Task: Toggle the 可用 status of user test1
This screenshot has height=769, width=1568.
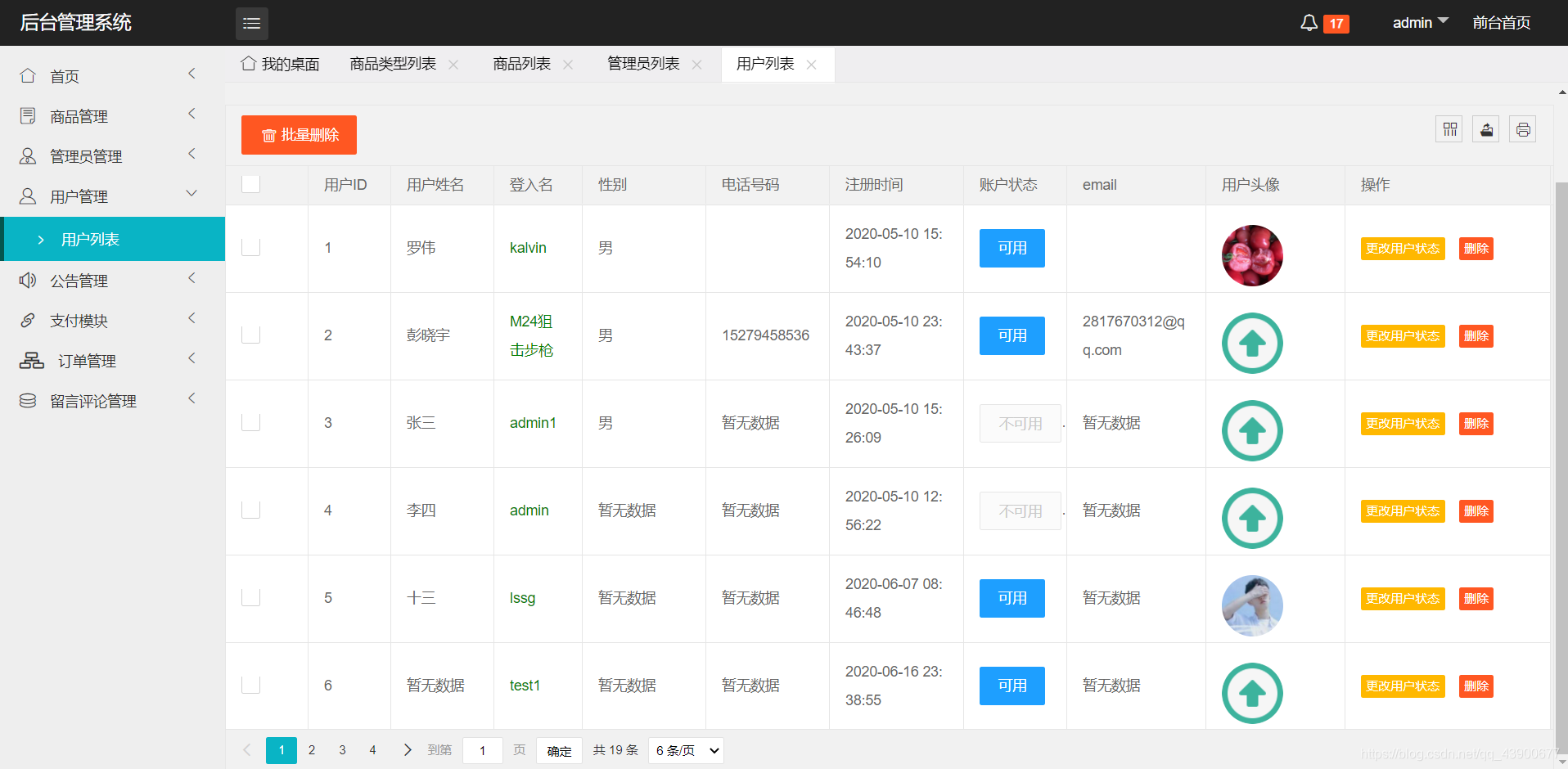Action: [1012, 686]
